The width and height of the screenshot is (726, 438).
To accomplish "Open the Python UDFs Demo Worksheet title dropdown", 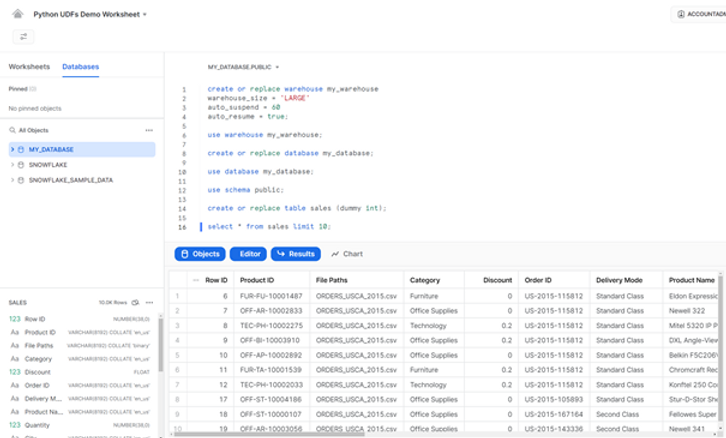I will tap(90, 14).
